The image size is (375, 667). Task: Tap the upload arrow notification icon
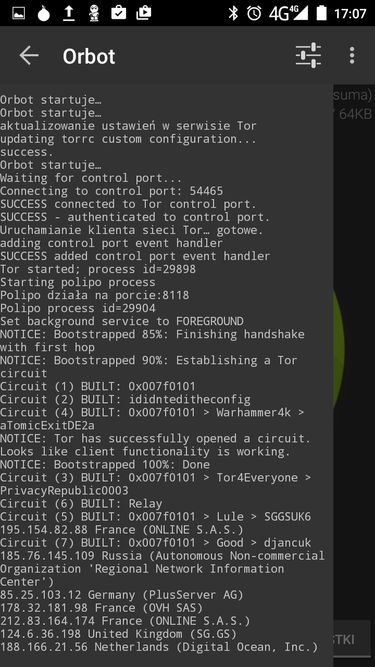tap(68, 13)
